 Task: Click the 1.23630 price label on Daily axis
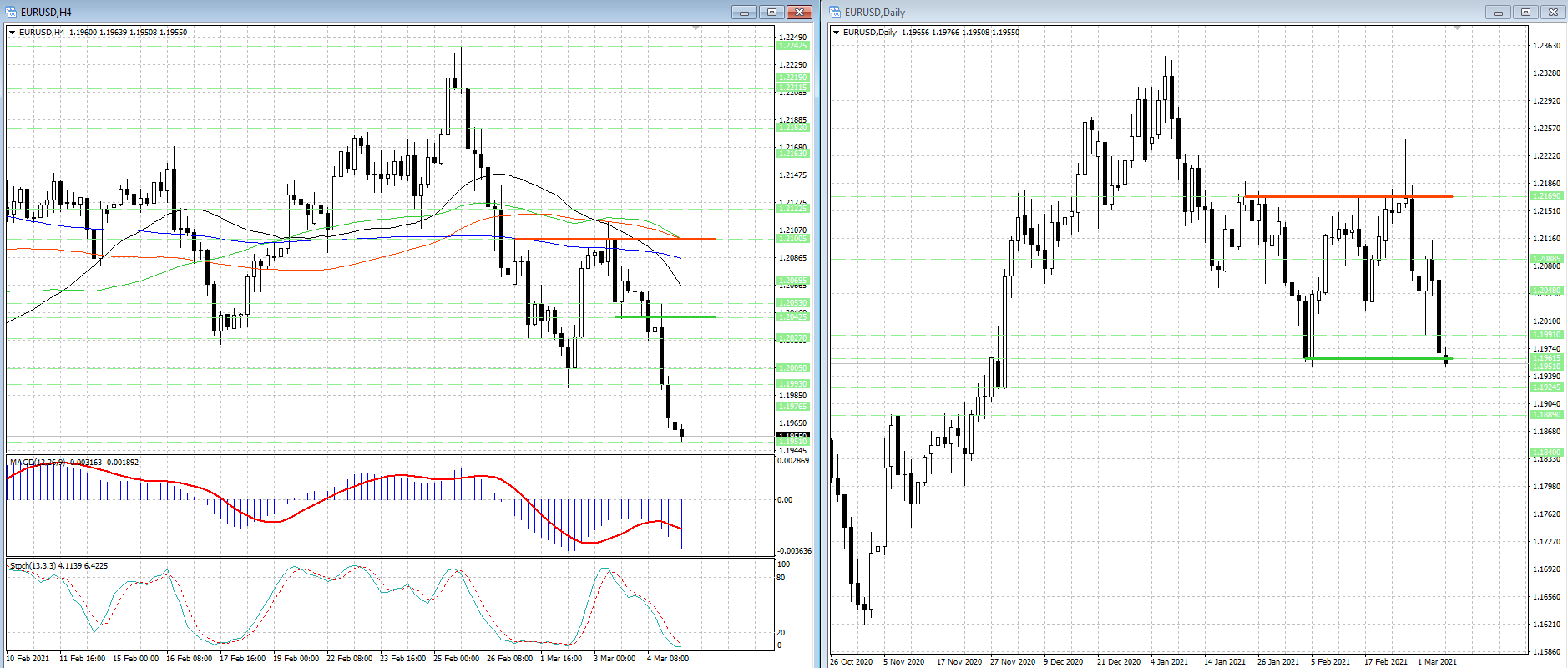coord(1546,46)
